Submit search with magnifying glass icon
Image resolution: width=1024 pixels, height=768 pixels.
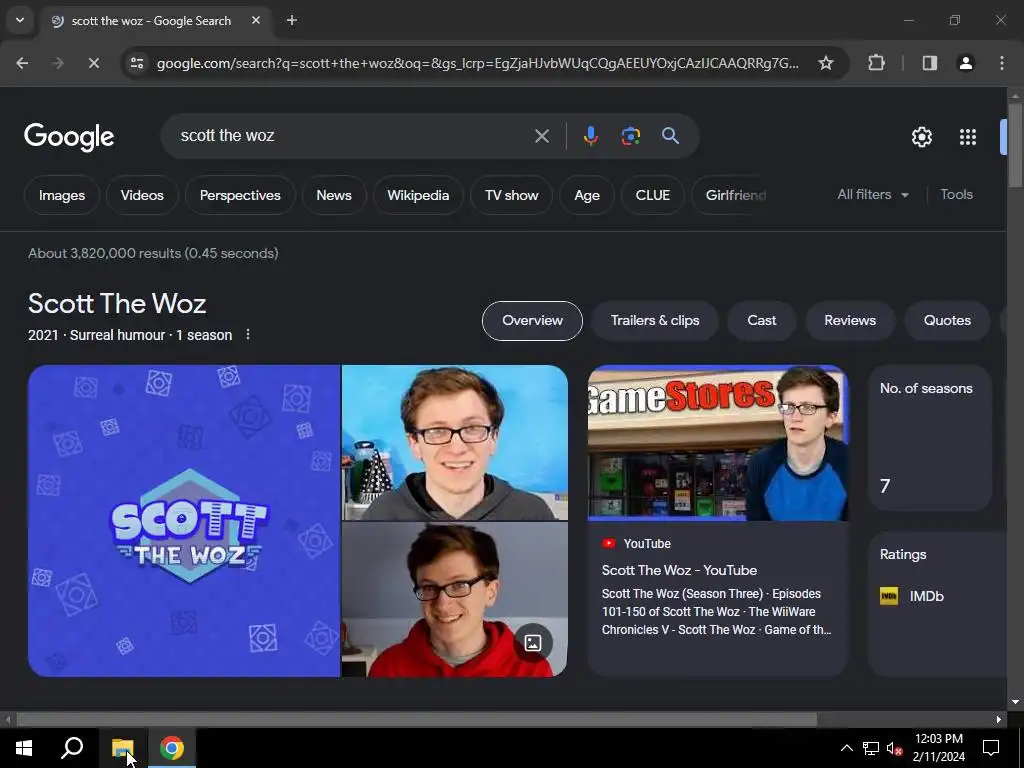tap(670, 136)
